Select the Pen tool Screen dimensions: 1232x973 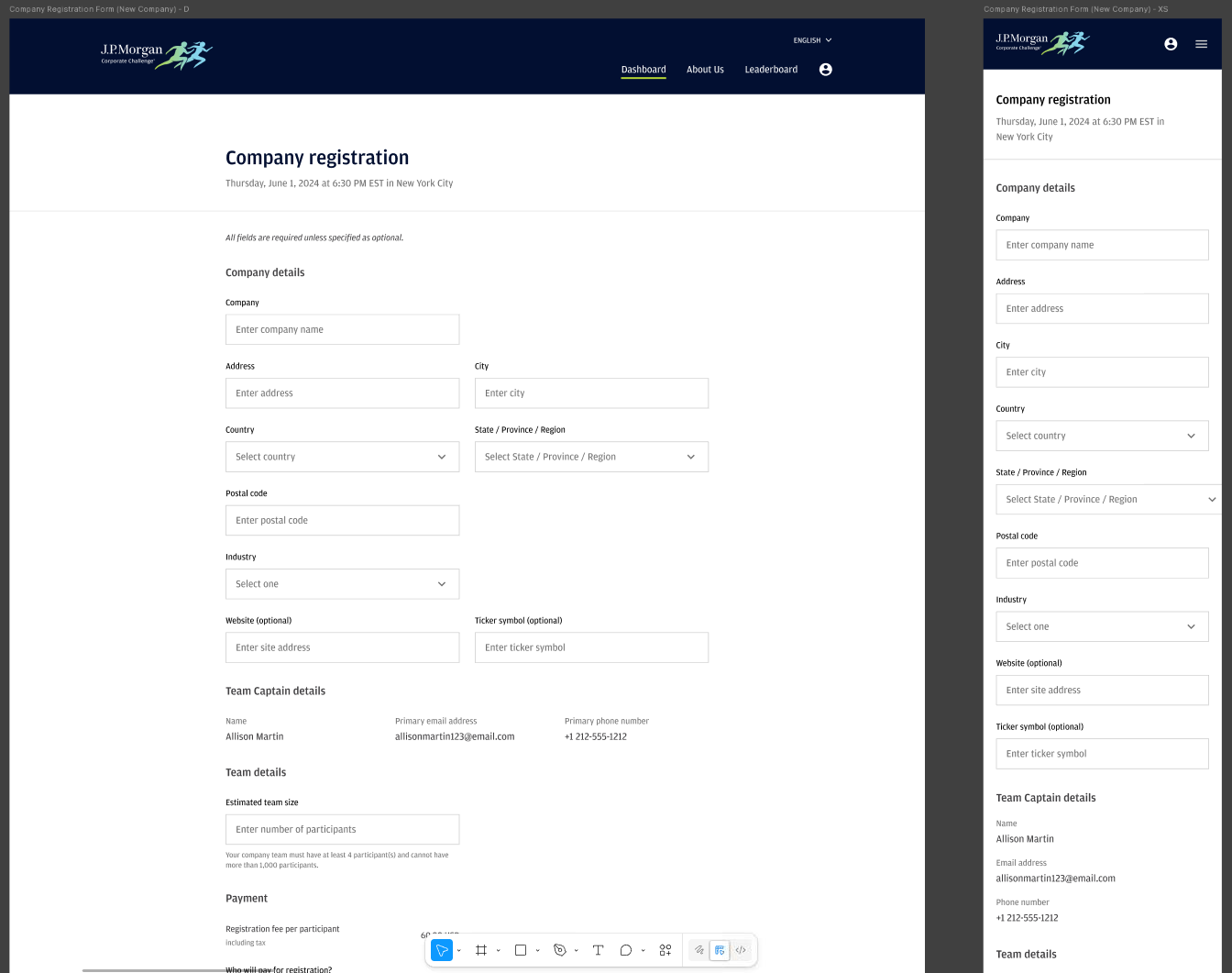pos(559,950)
